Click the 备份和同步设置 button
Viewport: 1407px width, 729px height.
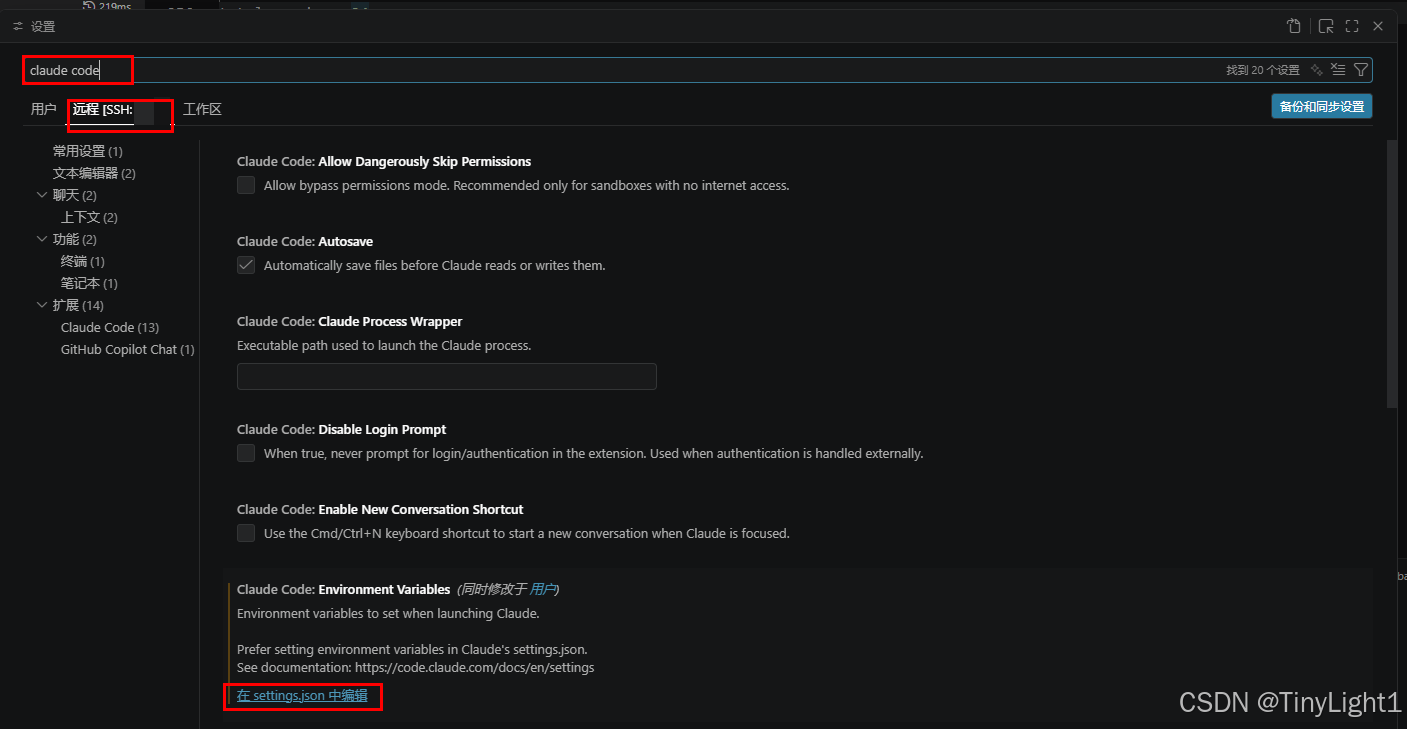1321,106
